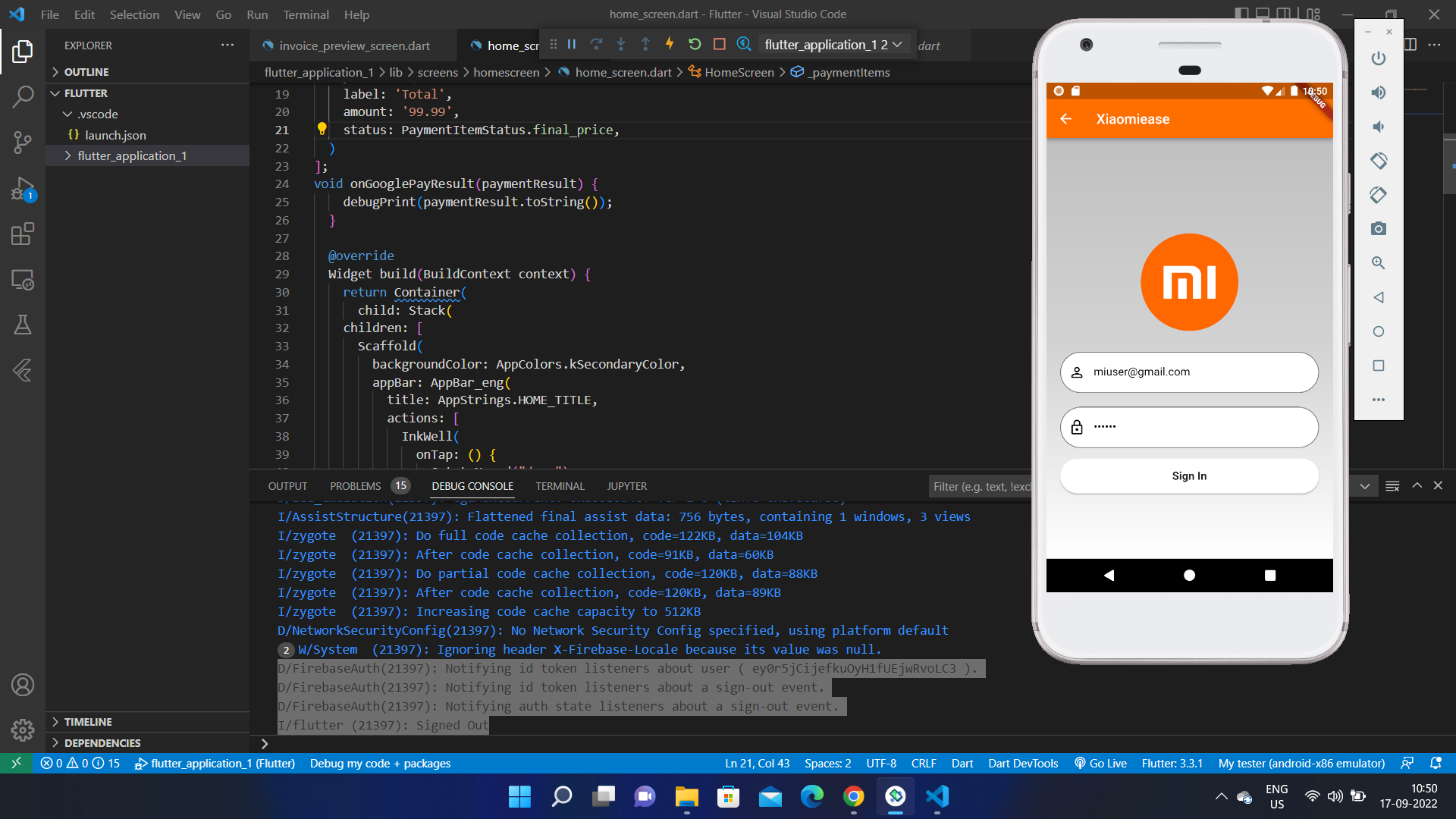
Task: Pause the debug session
Action: pyautogui.click(x=572, y=45)
